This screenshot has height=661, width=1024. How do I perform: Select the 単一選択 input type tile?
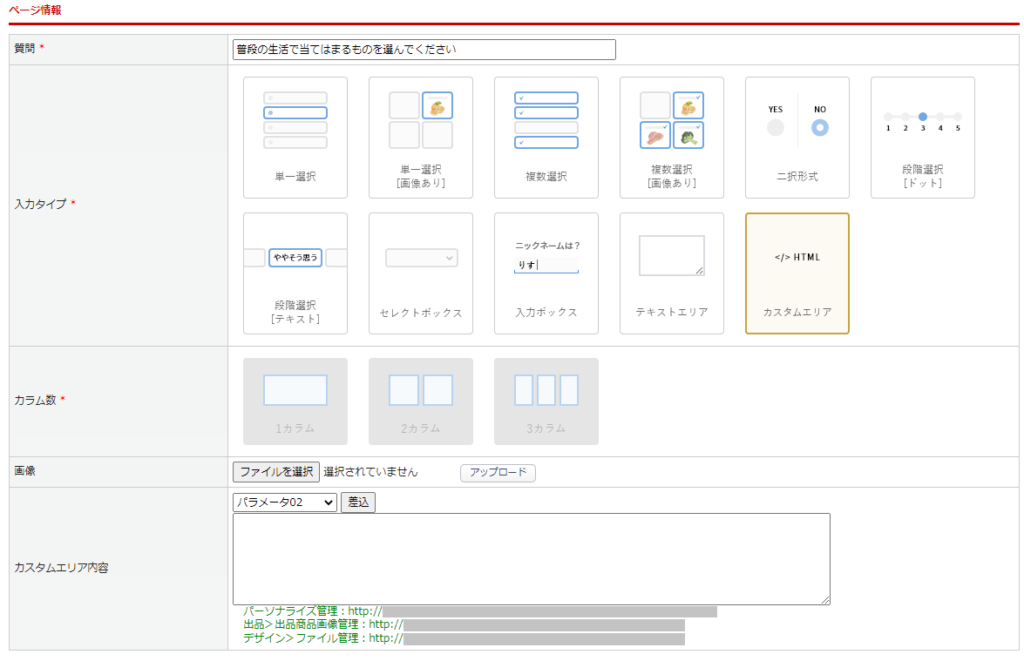295,138
